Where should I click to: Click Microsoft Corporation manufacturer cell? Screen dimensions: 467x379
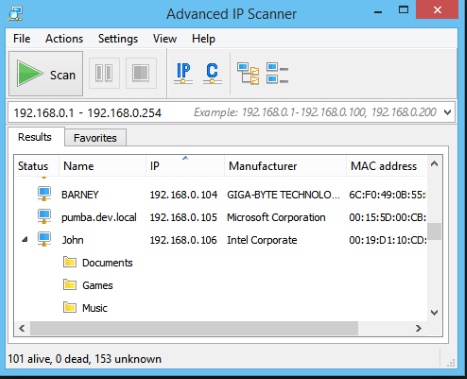point(276,217)
